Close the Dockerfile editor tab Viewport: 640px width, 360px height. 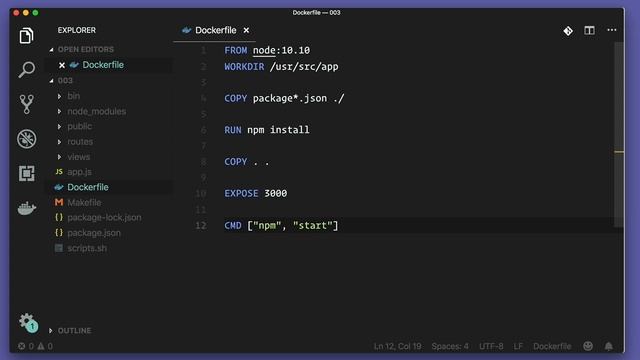(246, 30)
